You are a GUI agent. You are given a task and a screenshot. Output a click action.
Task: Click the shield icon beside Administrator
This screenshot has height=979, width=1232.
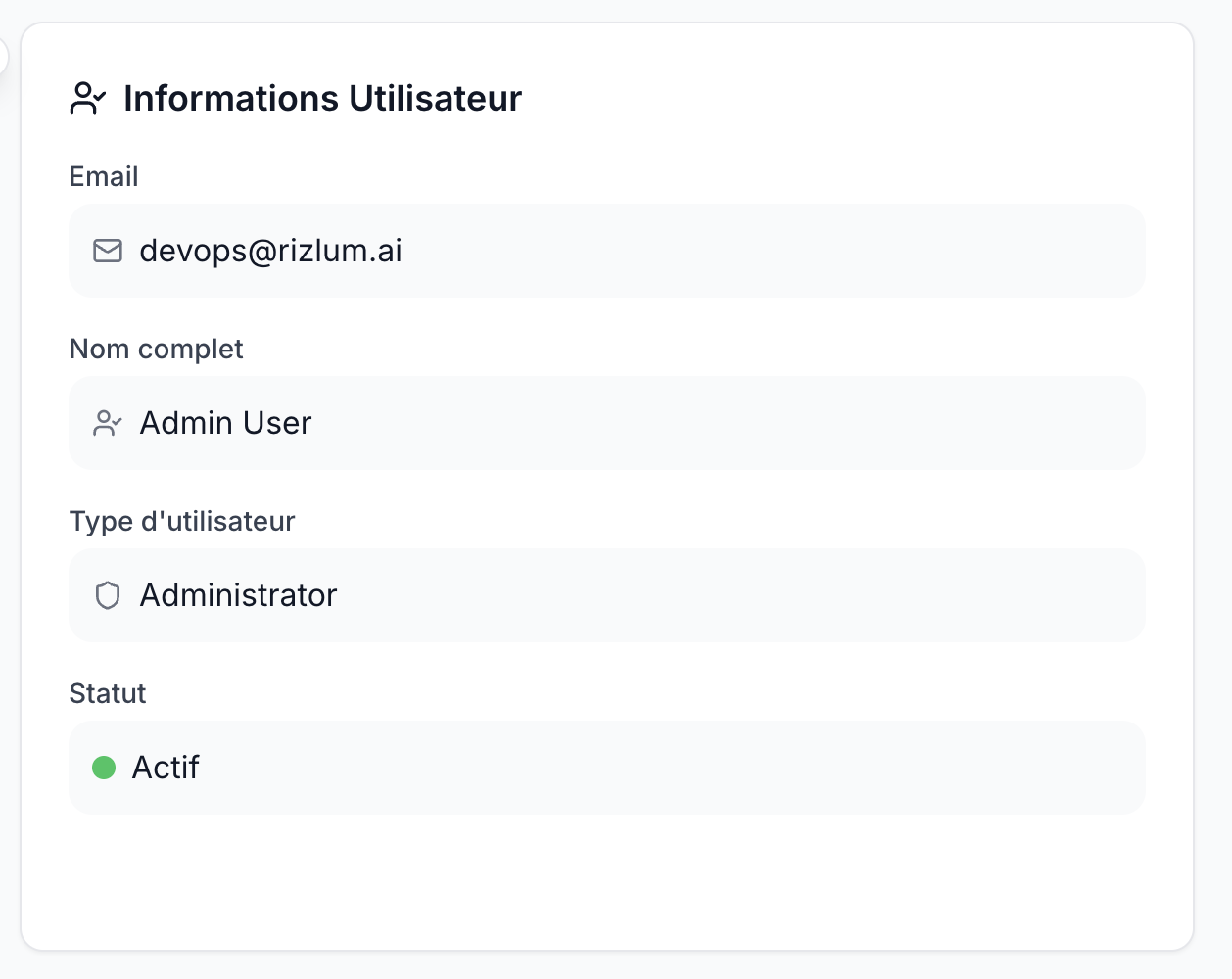108,595
